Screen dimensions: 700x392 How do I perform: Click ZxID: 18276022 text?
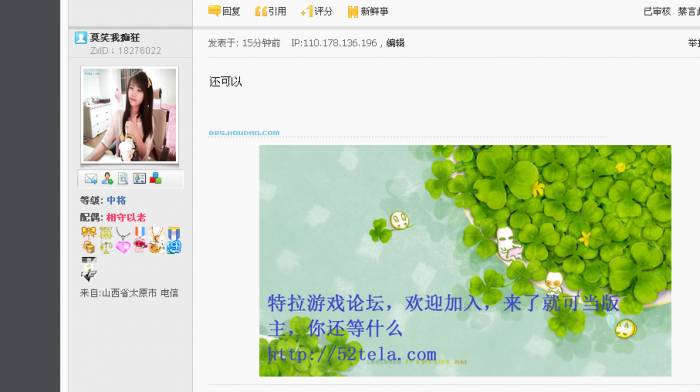coord(126,51)
